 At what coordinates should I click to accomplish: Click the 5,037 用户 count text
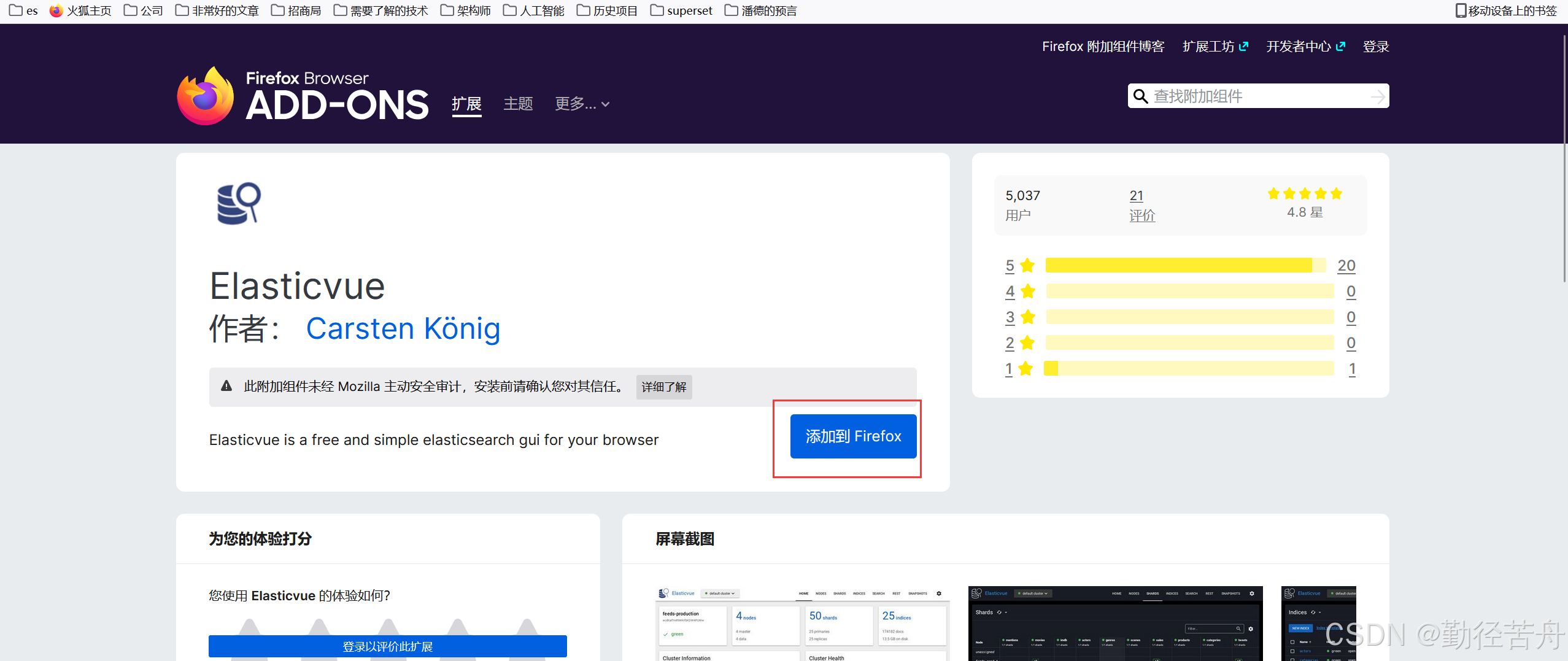(x=1022, y=205)
